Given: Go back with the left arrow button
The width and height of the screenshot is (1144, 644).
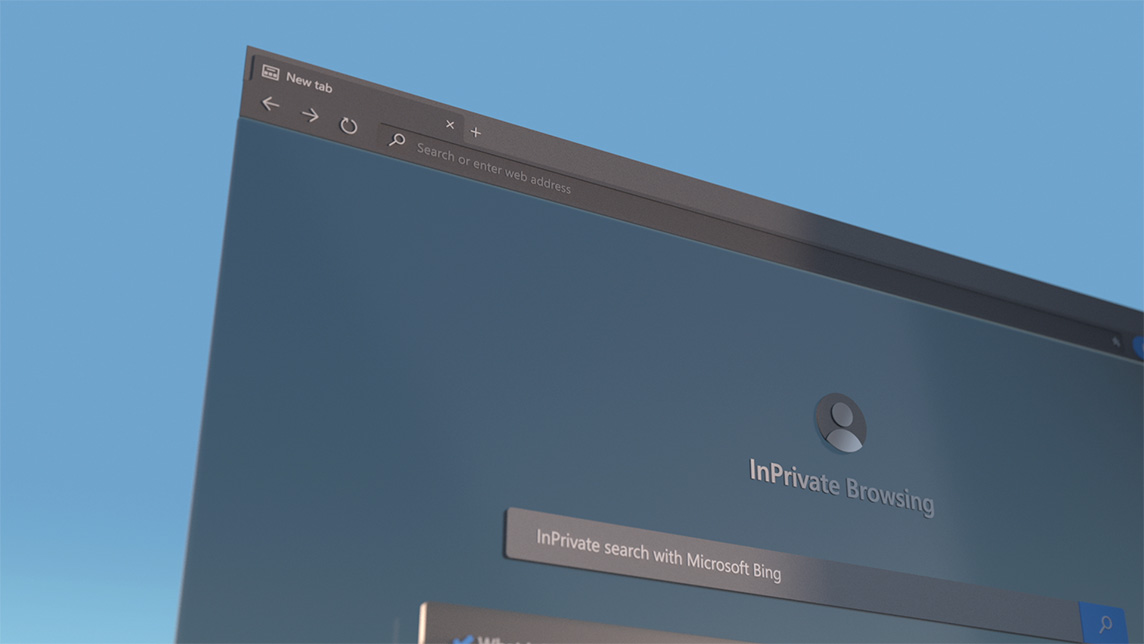Looking at the screenshot, I should click(x=271, y=104).
